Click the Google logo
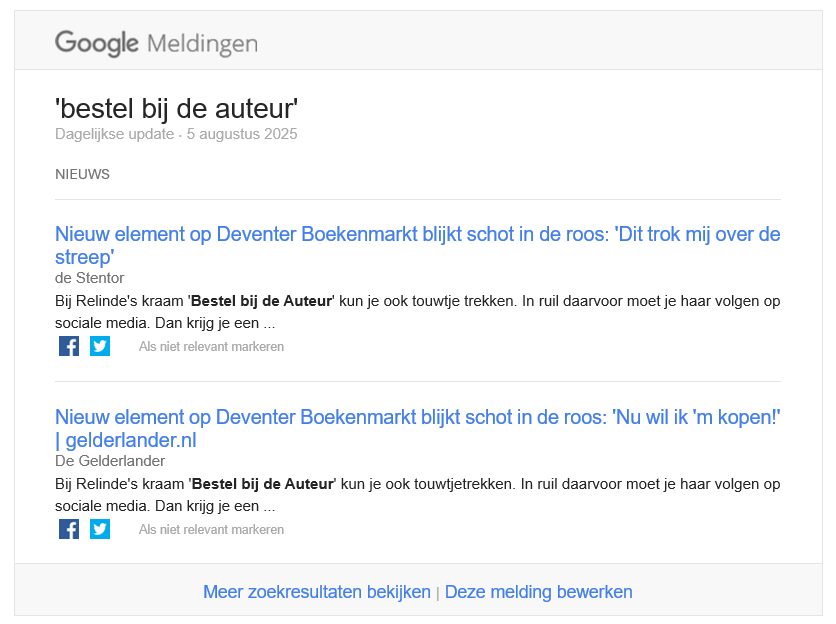Image resolution: width=836 pixels, height=624 pixels. pos(97,43)
